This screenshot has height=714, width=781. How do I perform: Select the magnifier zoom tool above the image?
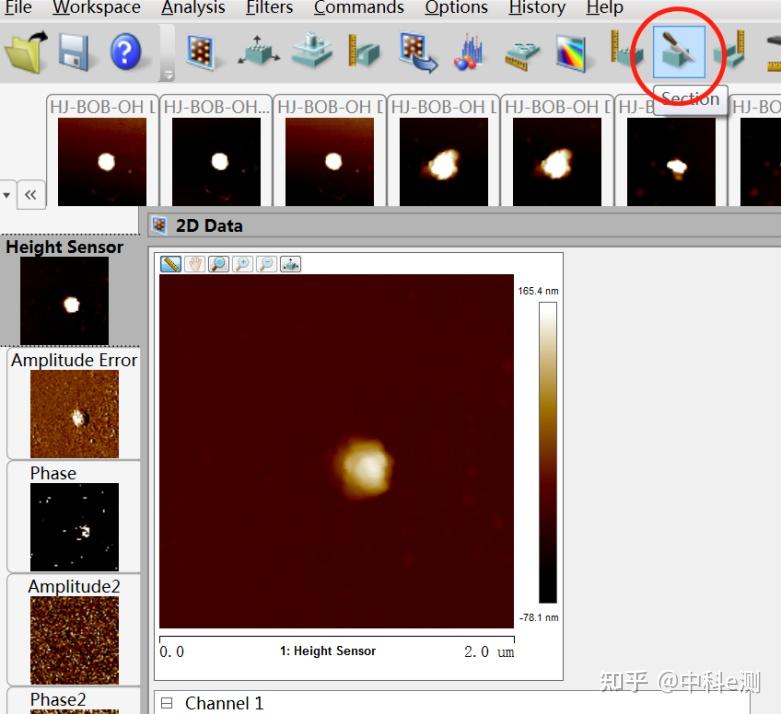(x=219, y=264)
